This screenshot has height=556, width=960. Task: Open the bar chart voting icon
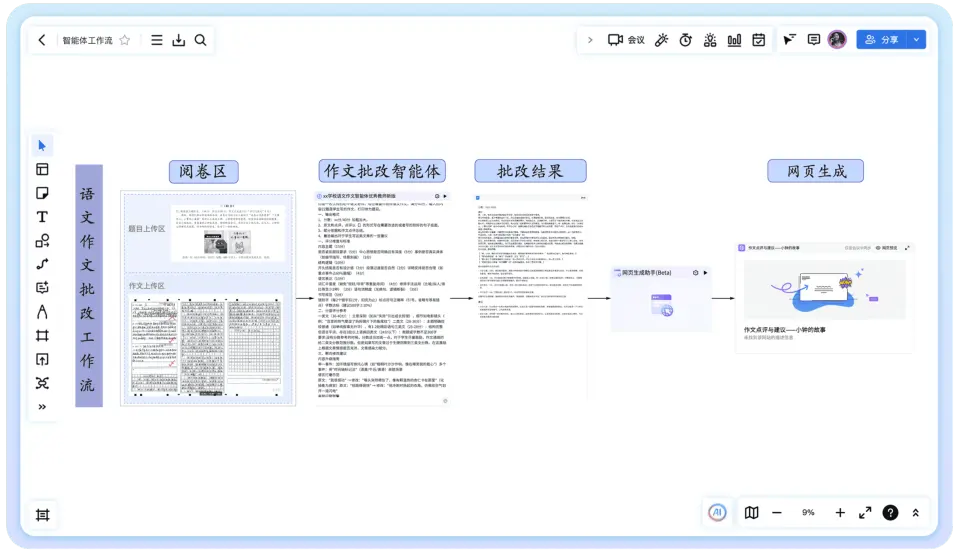tap(734, 40)
